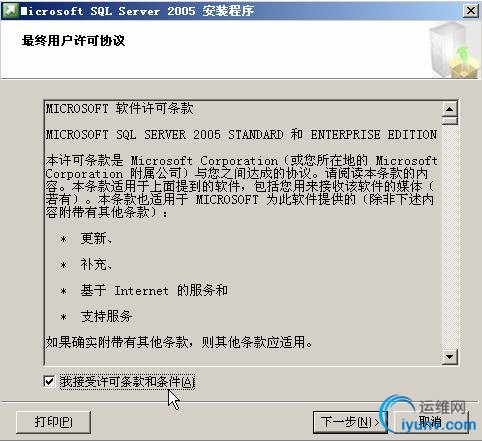The image size is (482, 441).
Task: Toggle the 我接受许可条款和条件 checkbox
Action: pyautogui.click(x=49, y=381)
